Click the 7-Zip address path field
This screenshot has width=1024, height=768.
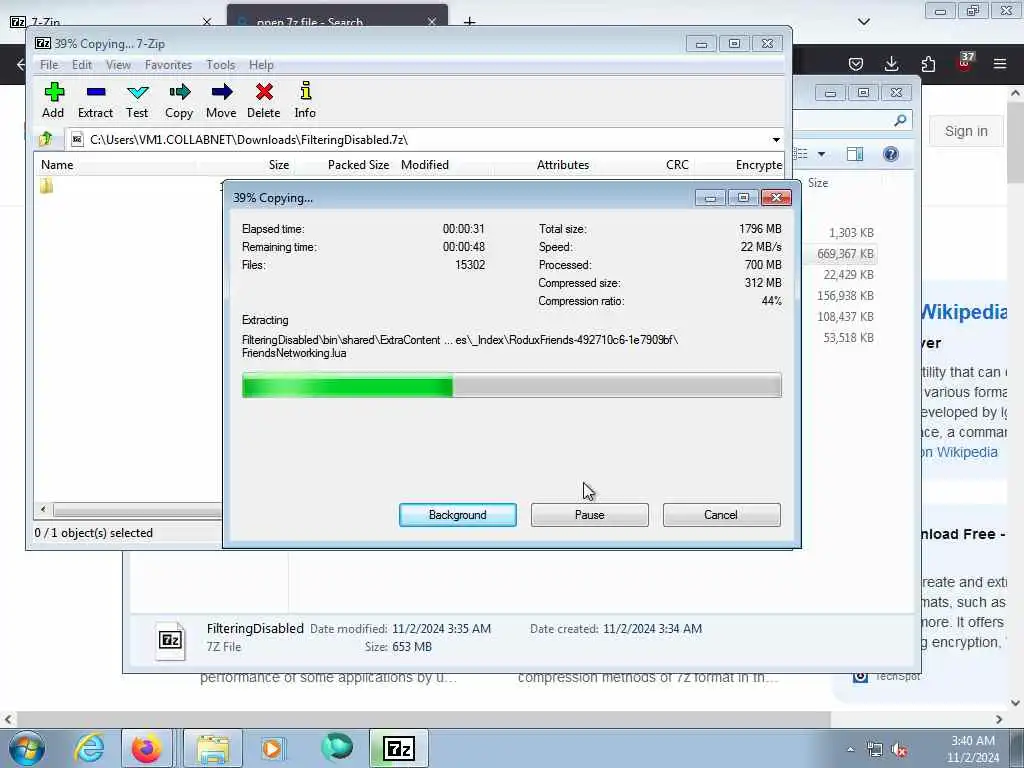click(x=418, y=139)
